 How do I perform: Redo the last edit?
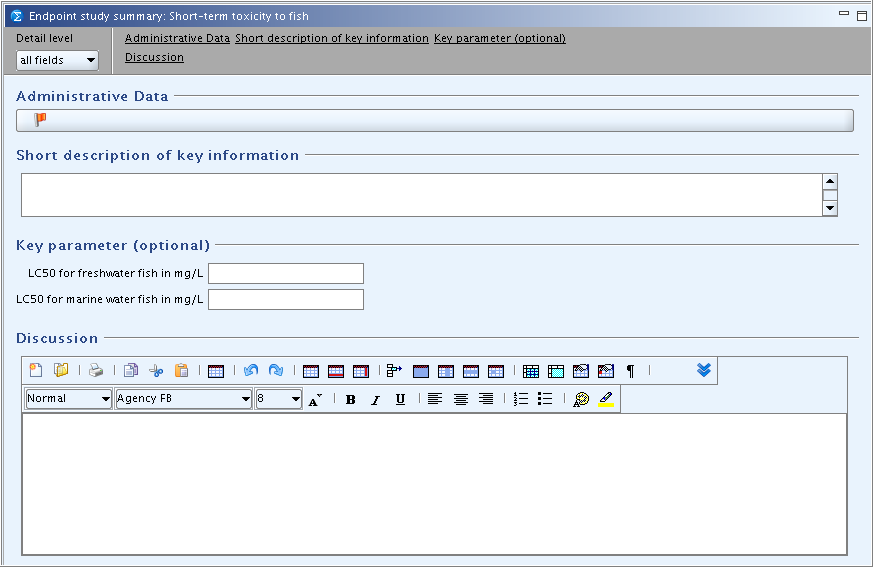pos(276,370)
